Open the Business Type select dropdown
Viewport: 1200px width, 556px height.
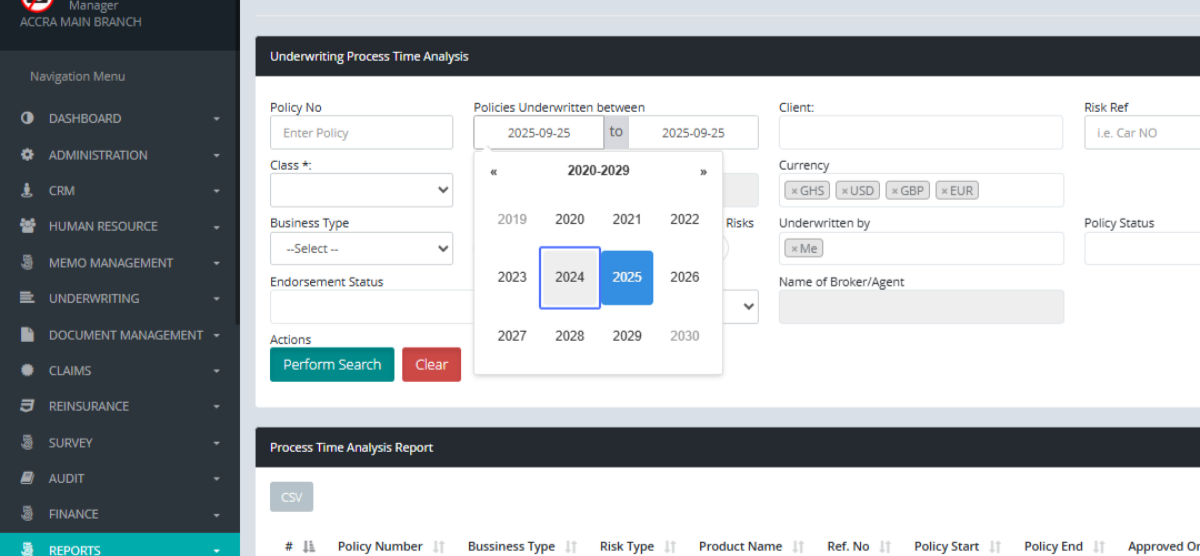point(361,248)
